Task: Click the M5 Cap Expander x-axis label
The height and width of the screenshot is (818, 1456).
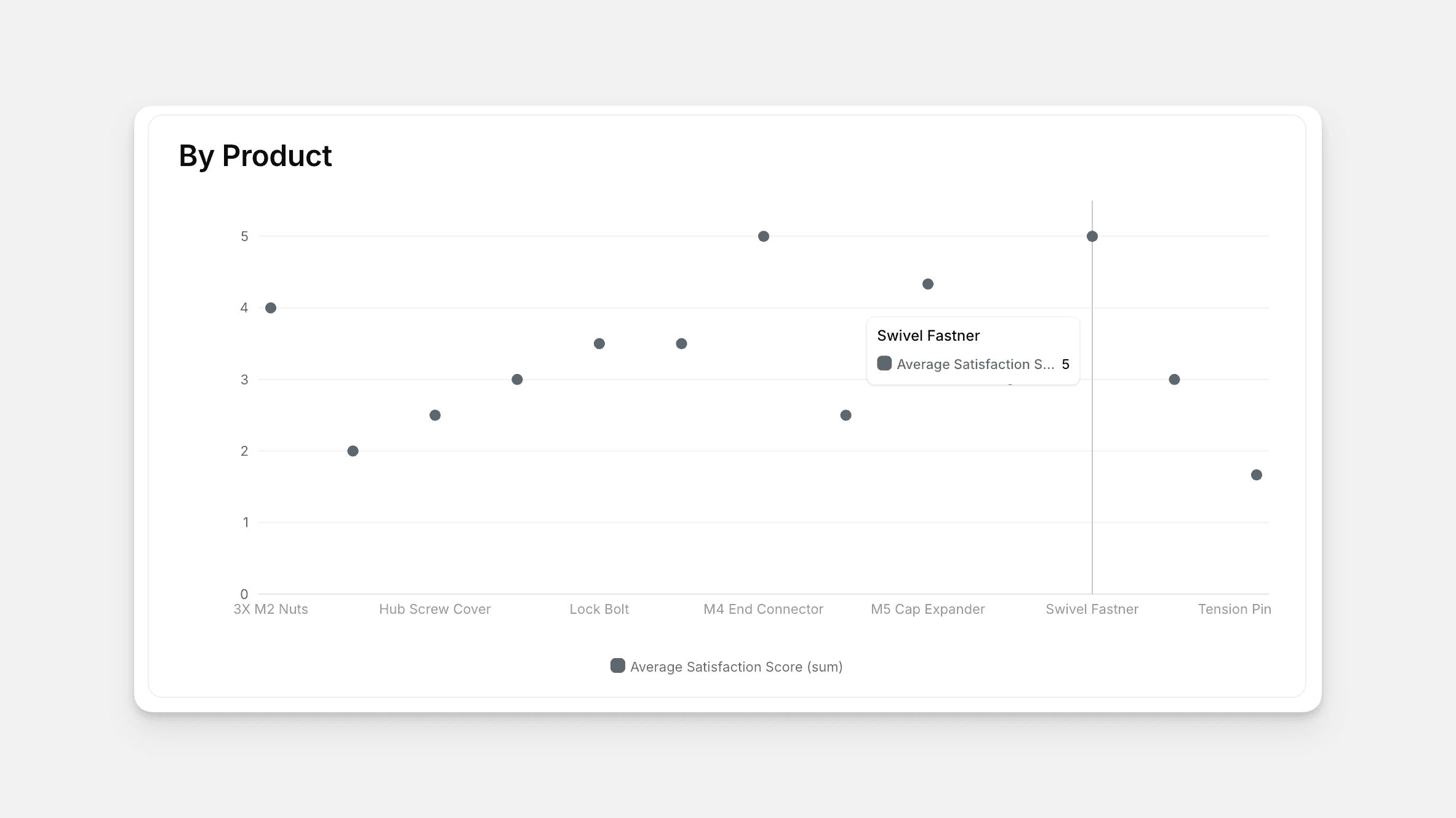Action: click(928, 609)
